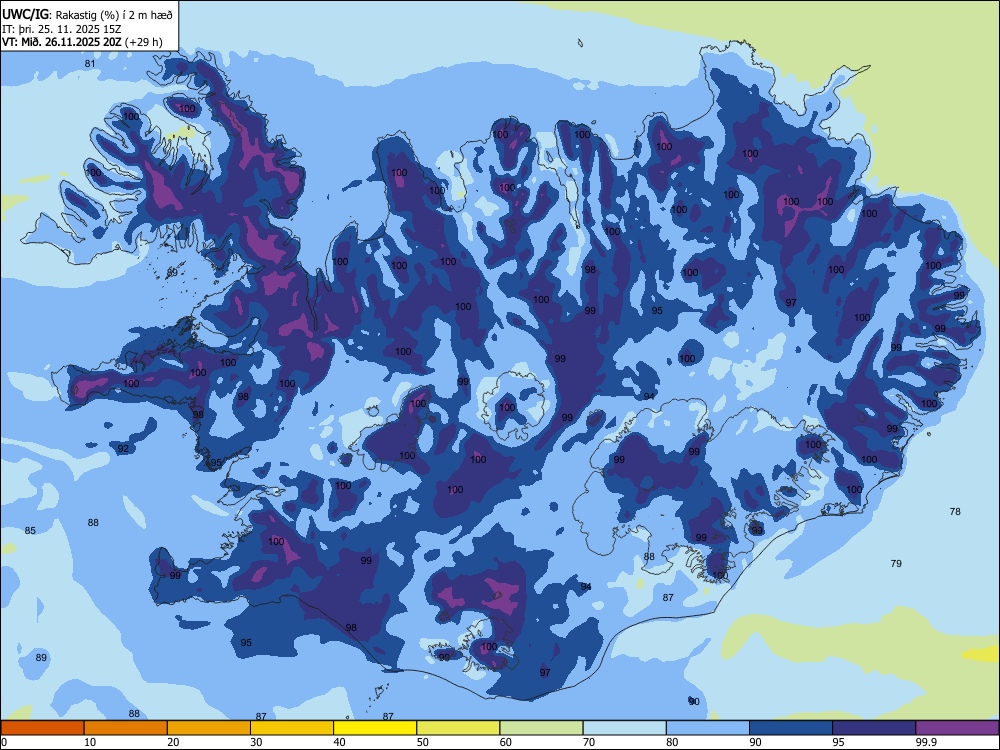
Task: Pick the purple above-99.9 legend swatch
Action: (x=957, y=728)
